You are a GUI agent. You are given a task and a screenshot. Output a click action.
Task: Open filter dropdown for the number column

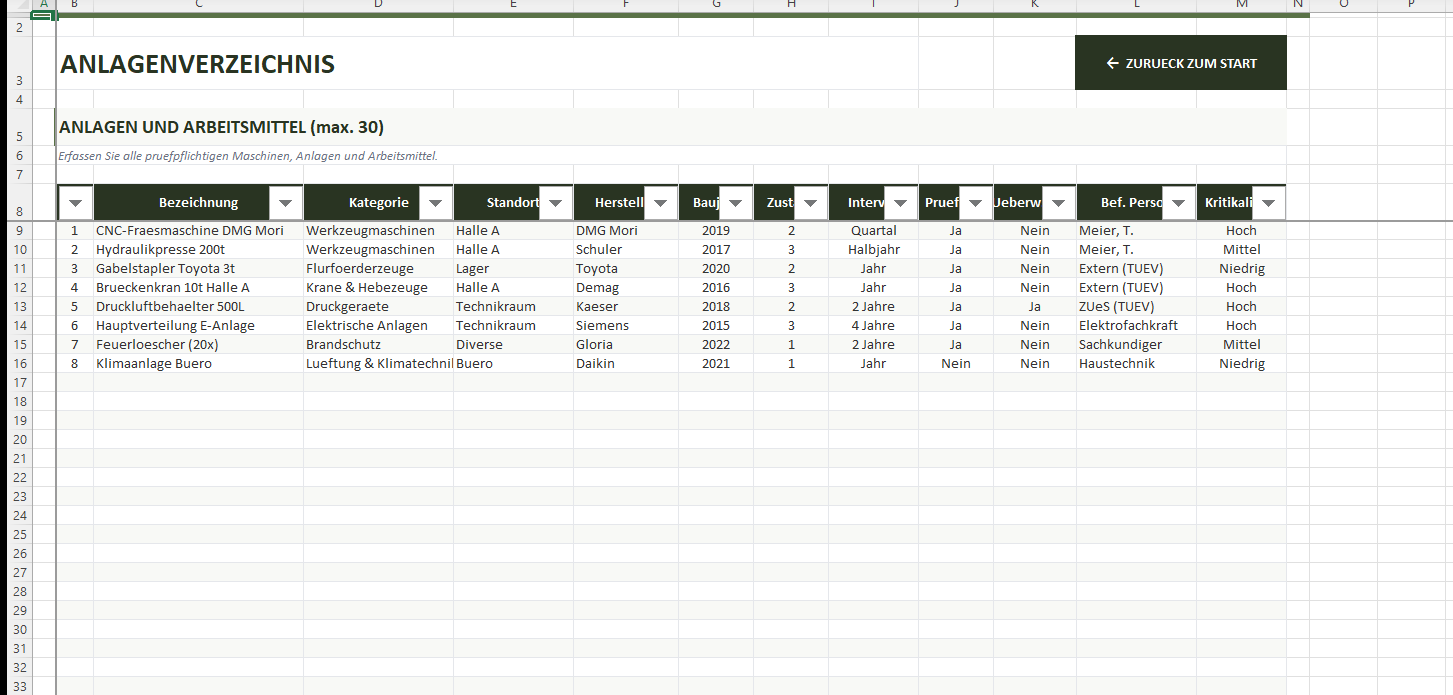tap(76, 203)
